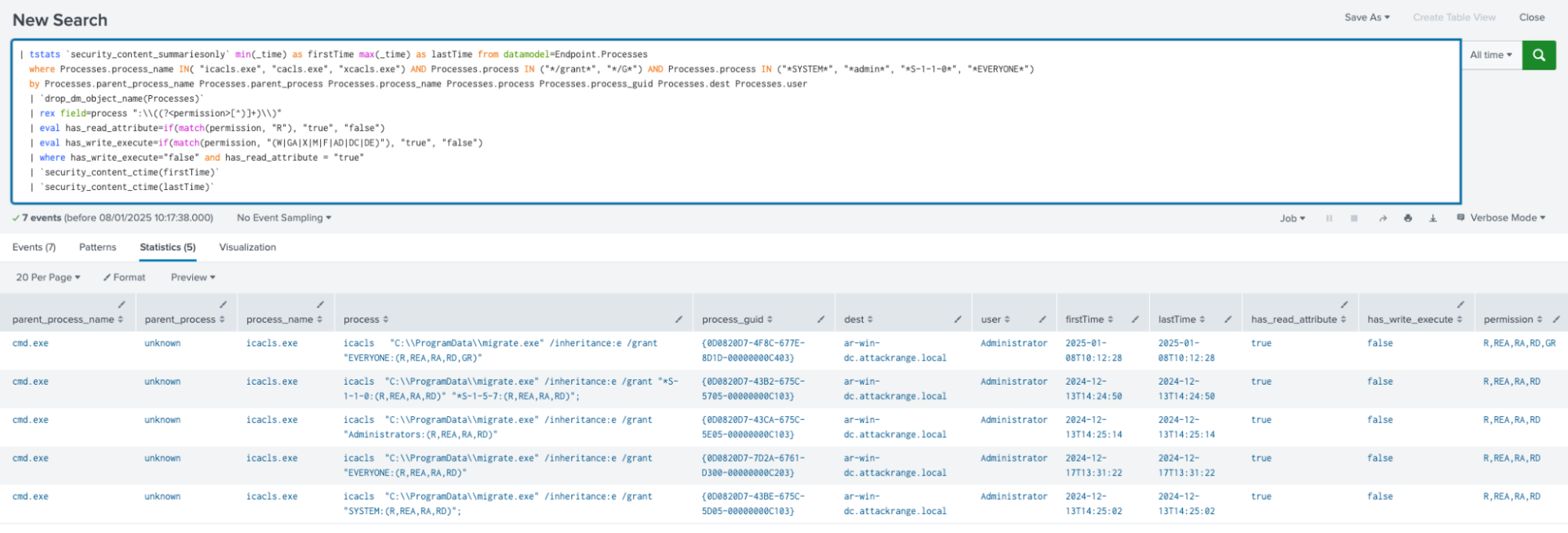Click the process cell containing *S-1-1-0

(x=511, y=389)
